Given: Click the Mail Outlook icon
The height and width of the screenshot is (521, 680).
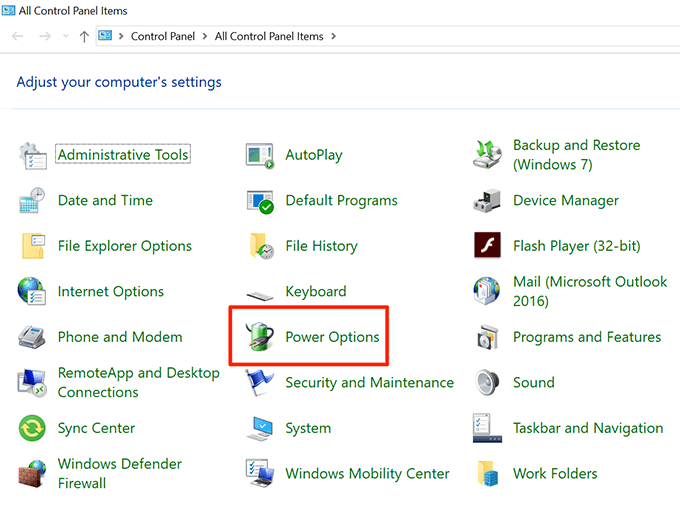Looking at the screenshot, I should coord(487,291).
